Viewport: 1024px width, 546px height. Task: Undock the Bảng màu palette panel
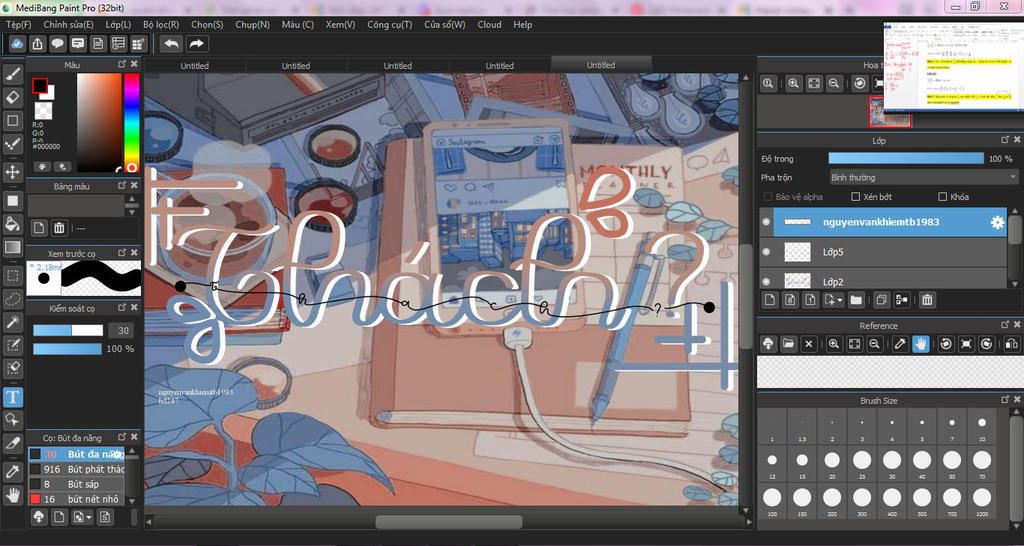click(x=121, y=185)
